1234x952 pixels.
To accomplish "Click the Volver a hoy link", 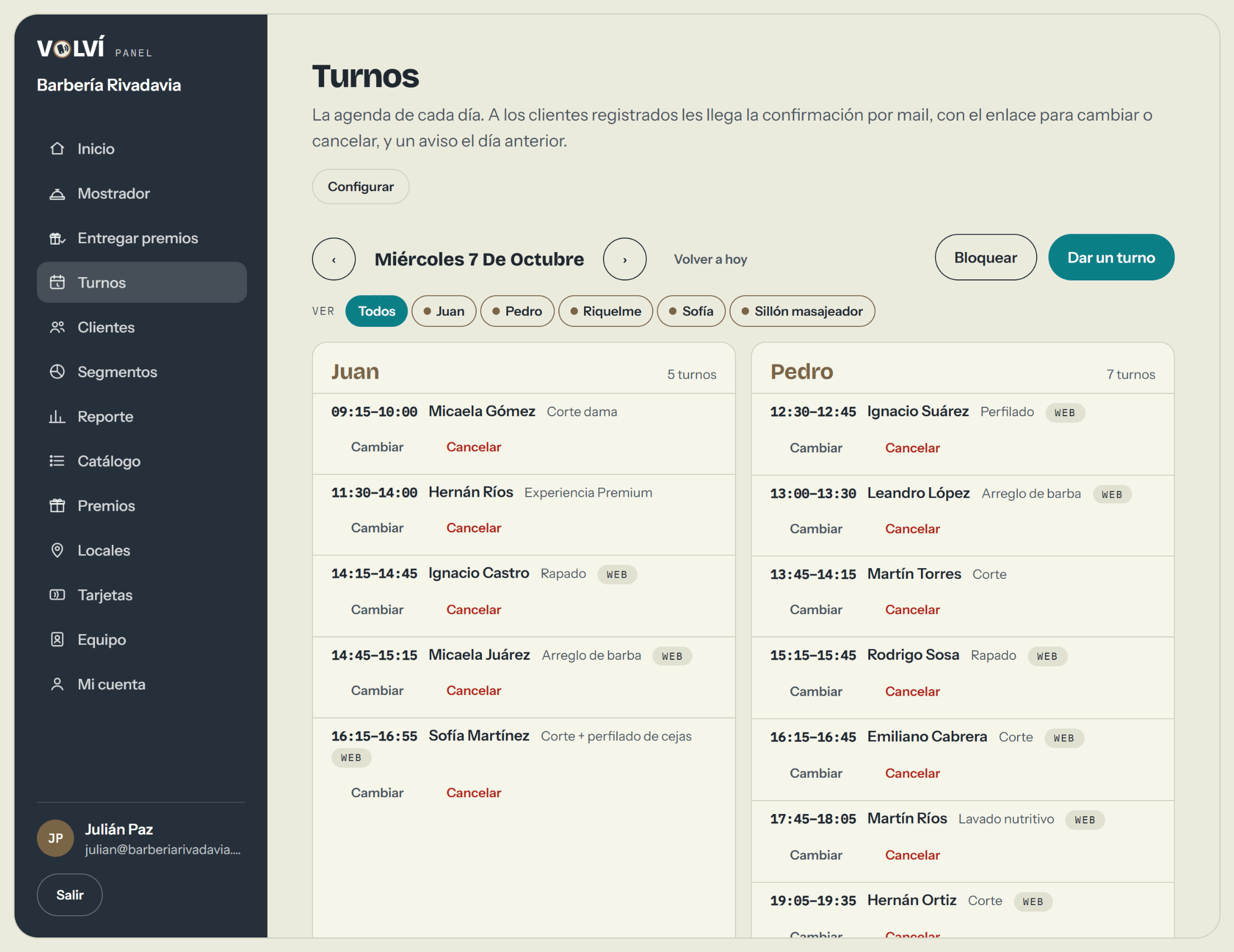I will [x=711, y=259].
